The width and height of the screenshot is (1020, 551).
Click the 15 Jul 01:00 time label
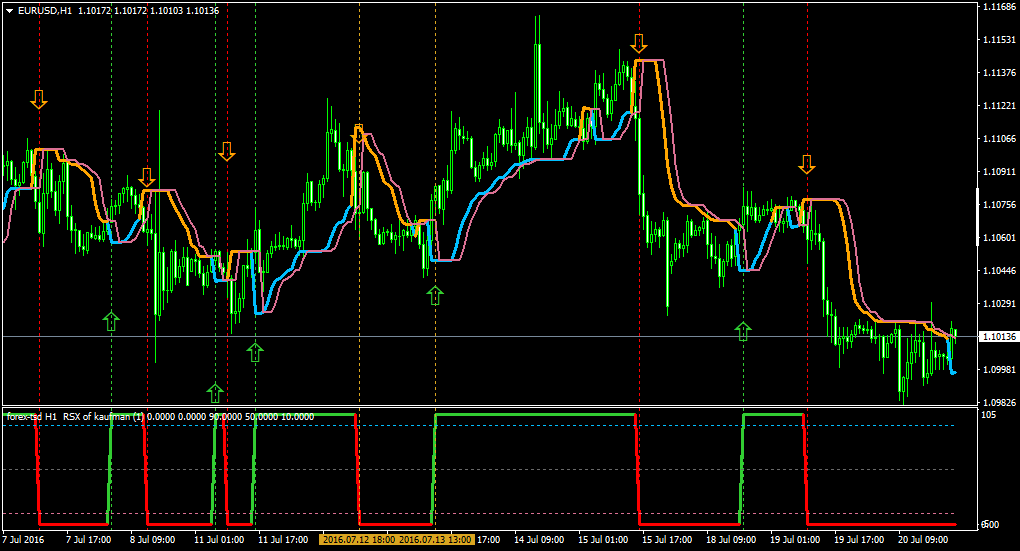tap(603, 540)
